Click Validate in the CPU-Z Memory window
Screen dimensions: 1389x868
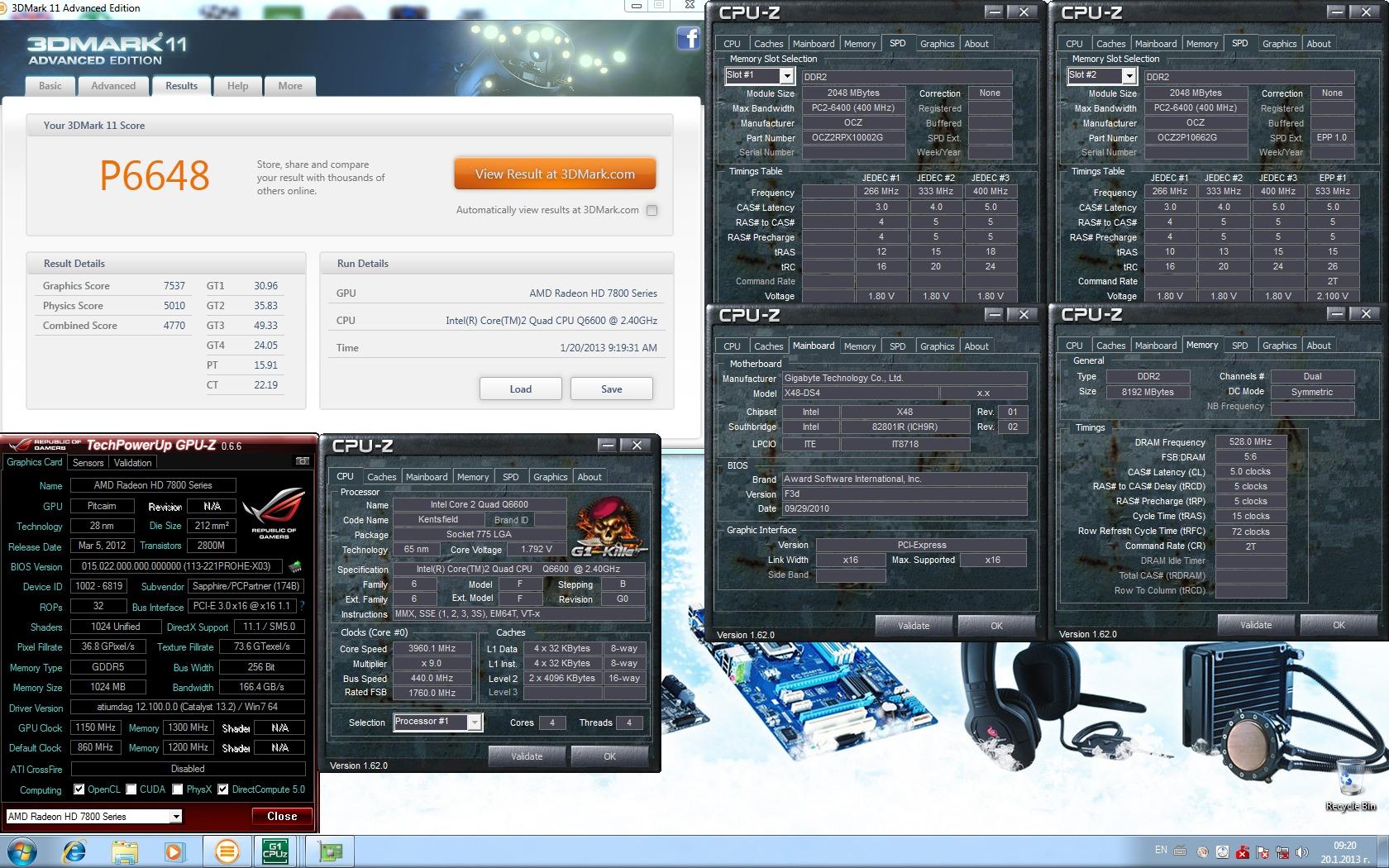(1256, 625)
